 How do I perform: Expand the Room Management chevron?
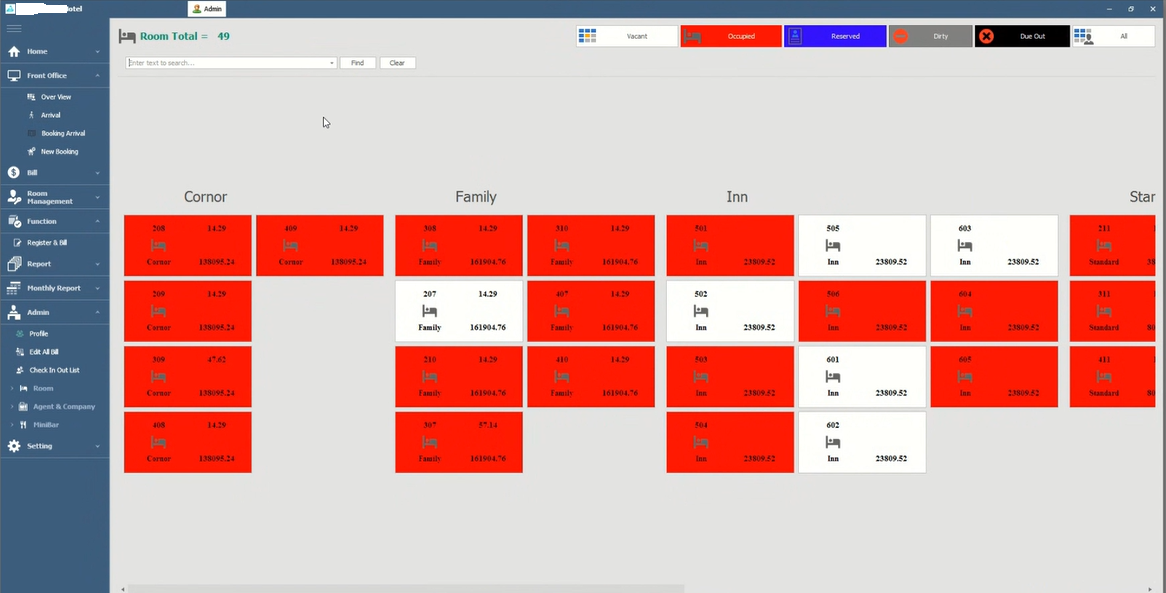point(97,197)
